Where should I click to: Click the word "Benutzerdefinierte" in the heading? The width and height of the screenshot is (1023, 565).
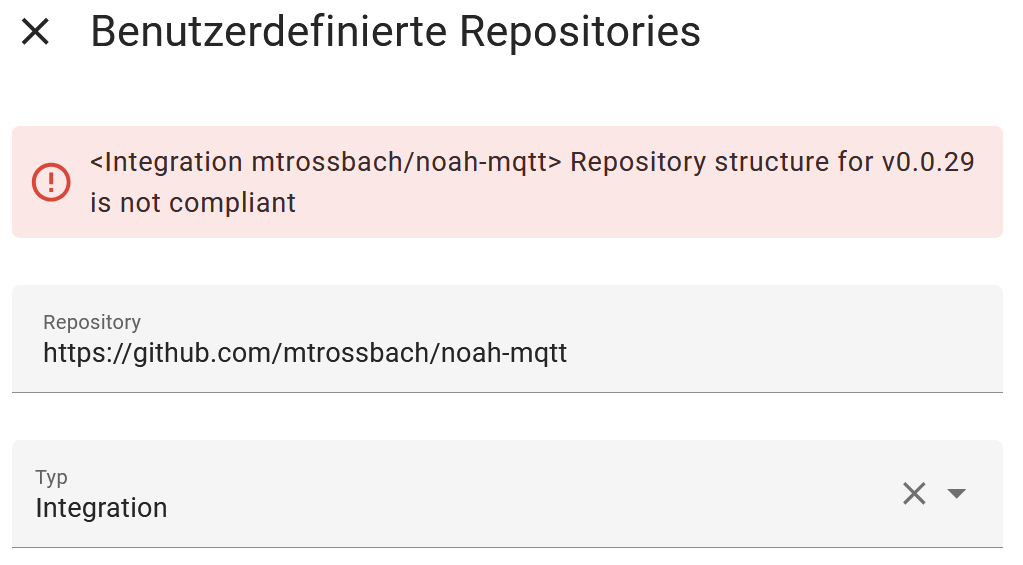click(x=268, y=32)
